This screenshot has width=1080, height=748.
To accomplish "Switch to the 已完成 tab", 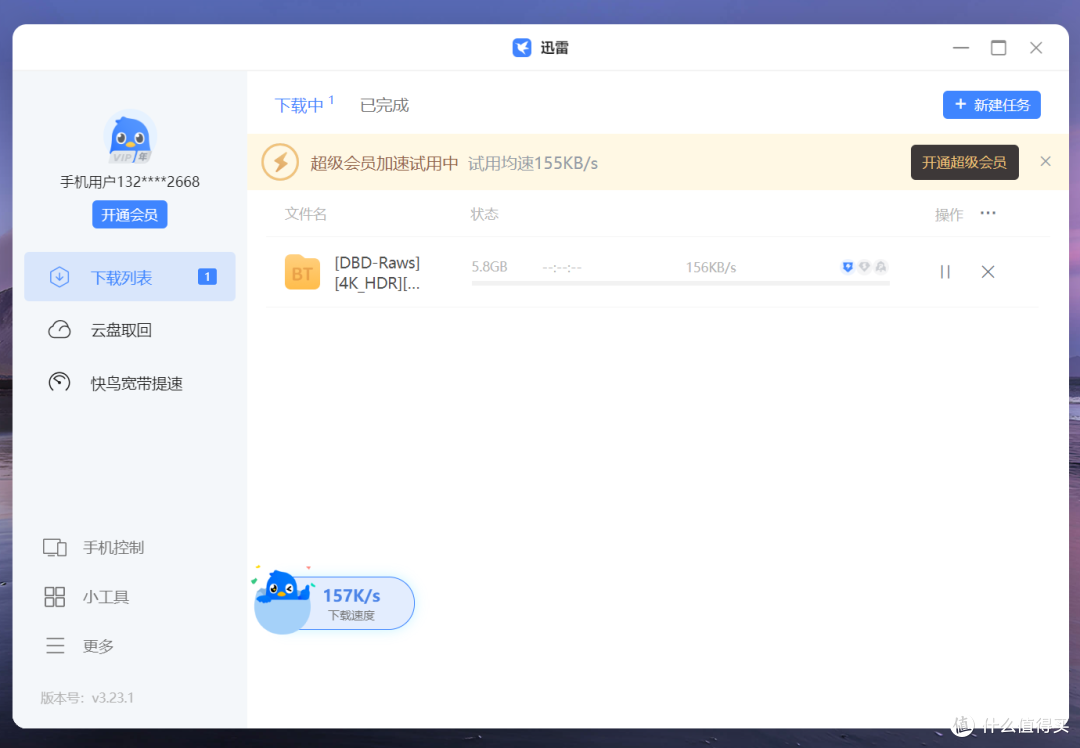I will coord(384,105).
